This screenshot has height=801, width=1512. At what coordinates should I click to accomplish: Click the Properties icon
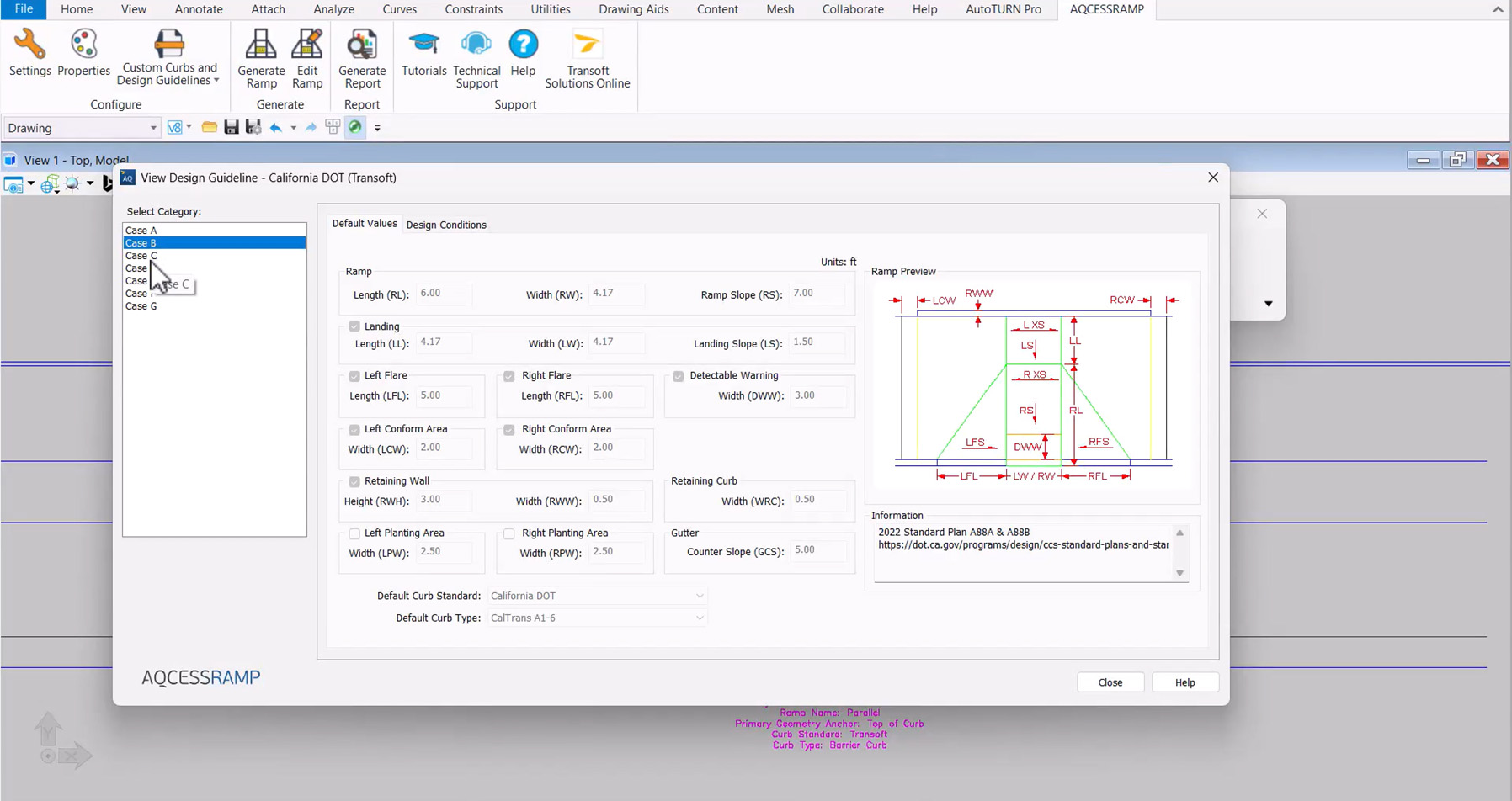pyautogui.click(x=83, y=53)
